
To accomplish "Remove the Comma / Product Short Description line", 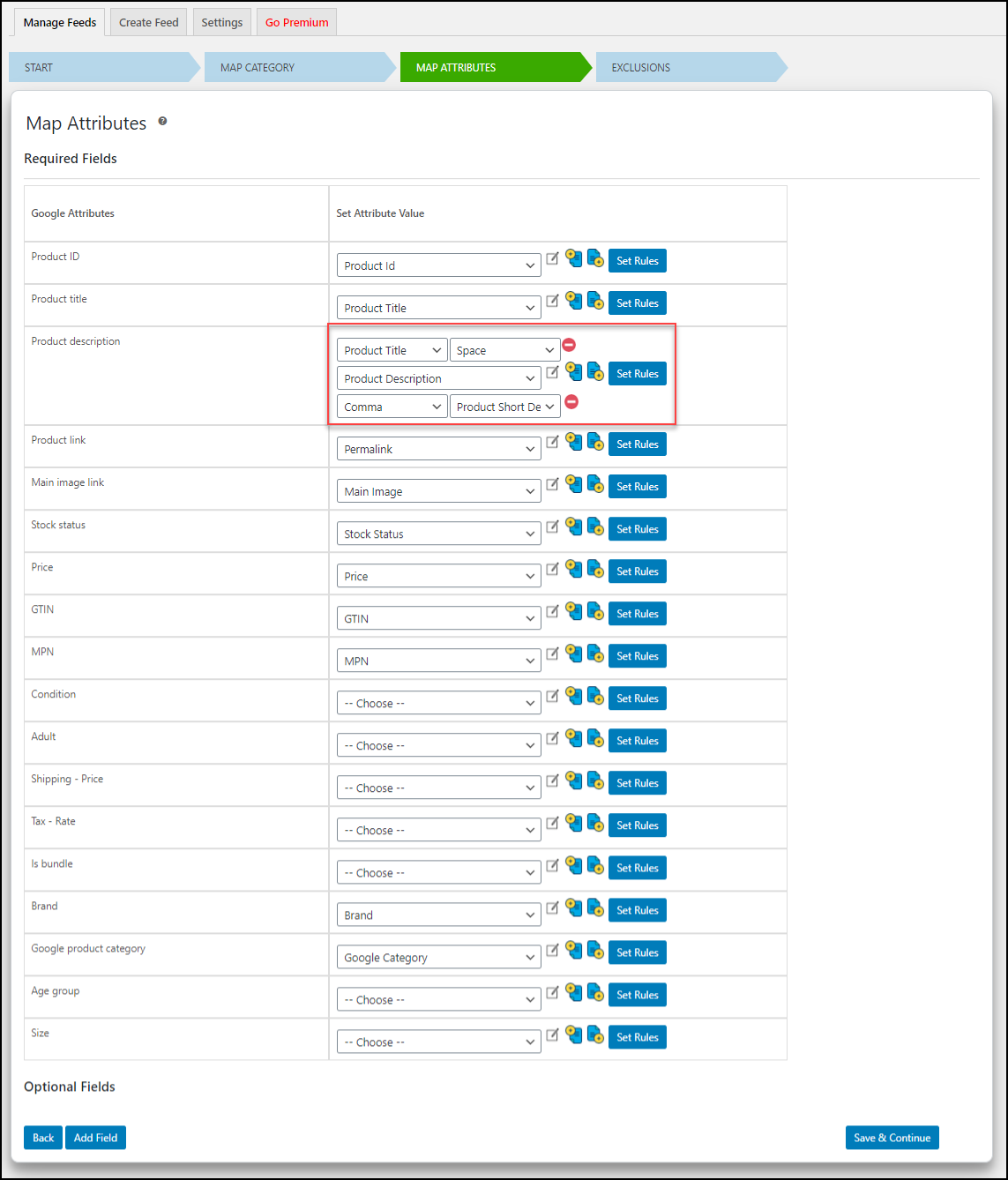I will coord(571,401).
